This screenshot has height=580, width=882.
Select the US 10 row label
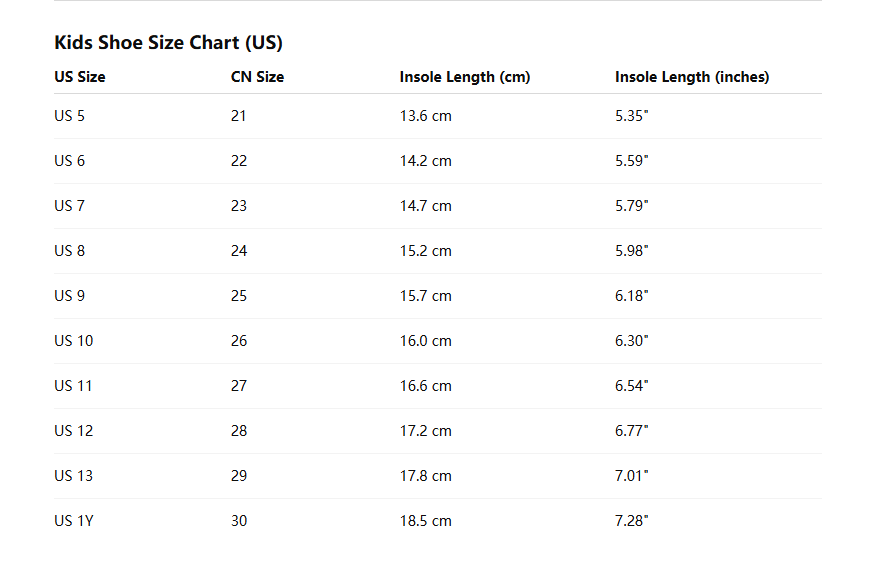click(x=74, y=341)
